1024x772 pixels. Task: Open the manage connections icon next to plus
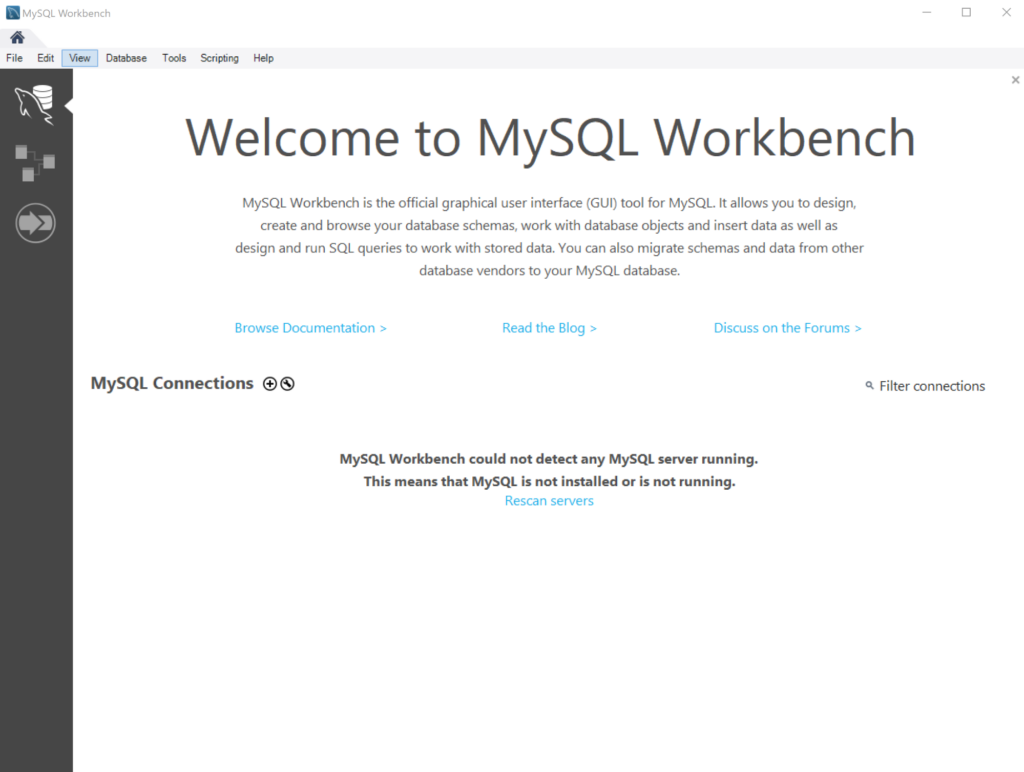pos(289,383)
